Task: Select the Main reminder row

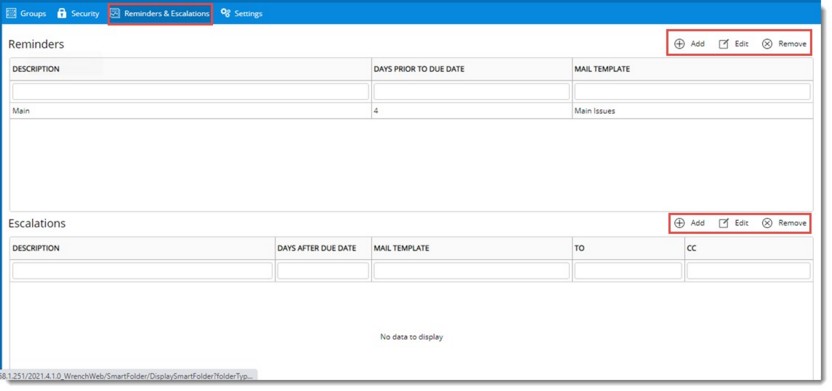Action: coord(411,111)
